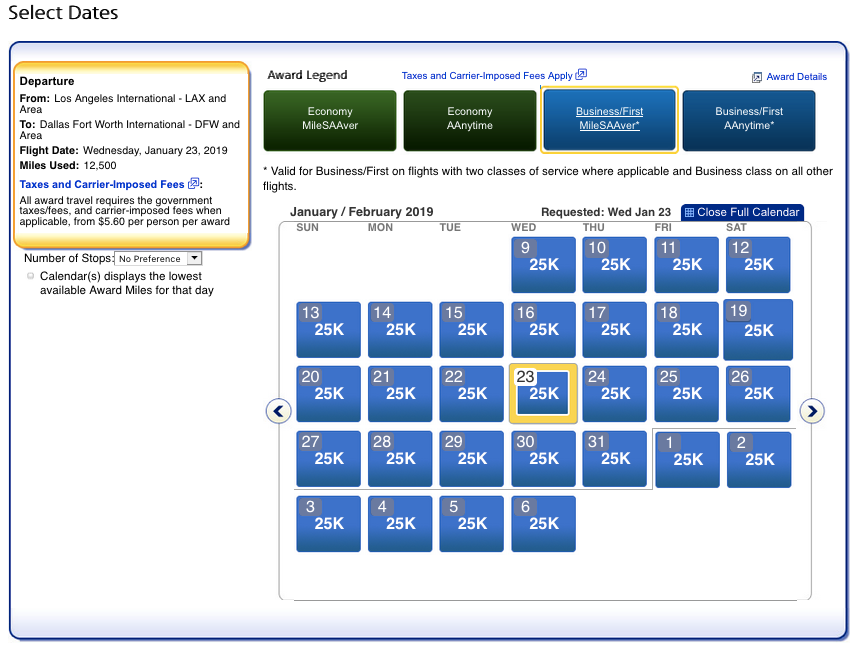Click the calendar grid icon on Close button
Image resolution: width=861 pixels, height=650 pixels.
(689, 212)
